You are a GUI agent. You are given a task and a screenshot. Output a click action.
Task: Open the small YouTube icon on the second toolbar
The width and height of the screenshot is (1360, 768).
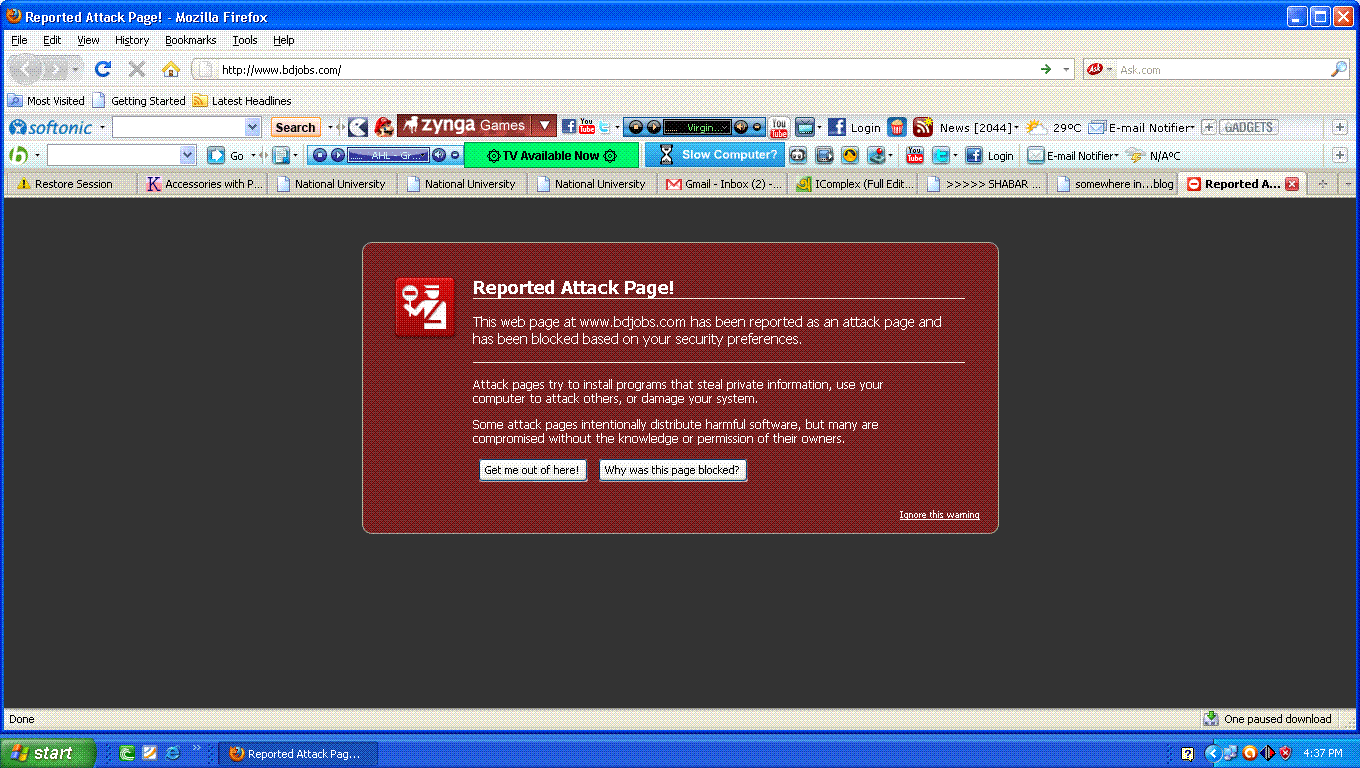click(x=914, y=155)
